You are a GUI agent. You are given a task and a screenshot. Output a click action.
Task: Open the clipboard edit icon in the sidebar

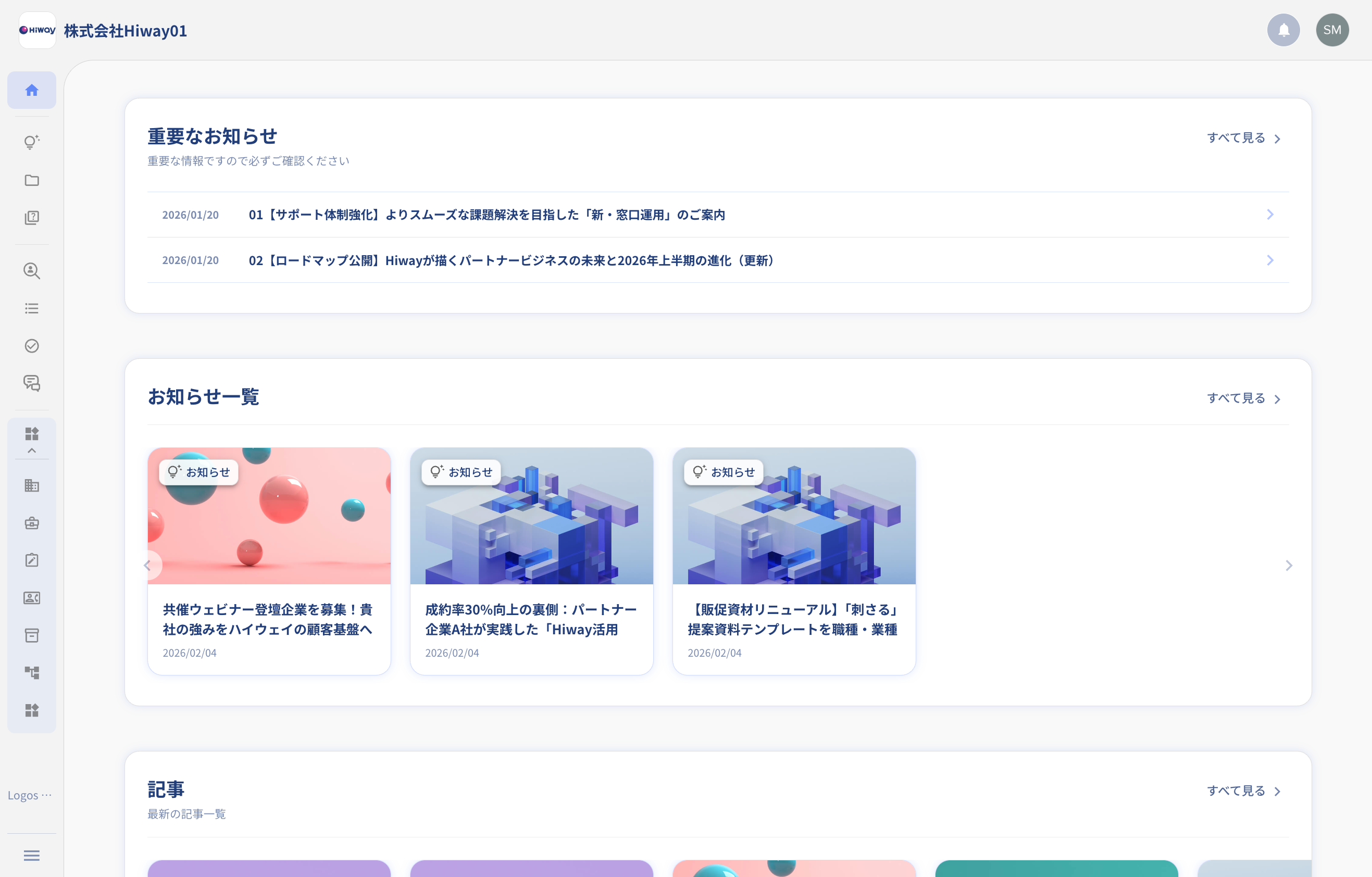[x=32, y=560]
